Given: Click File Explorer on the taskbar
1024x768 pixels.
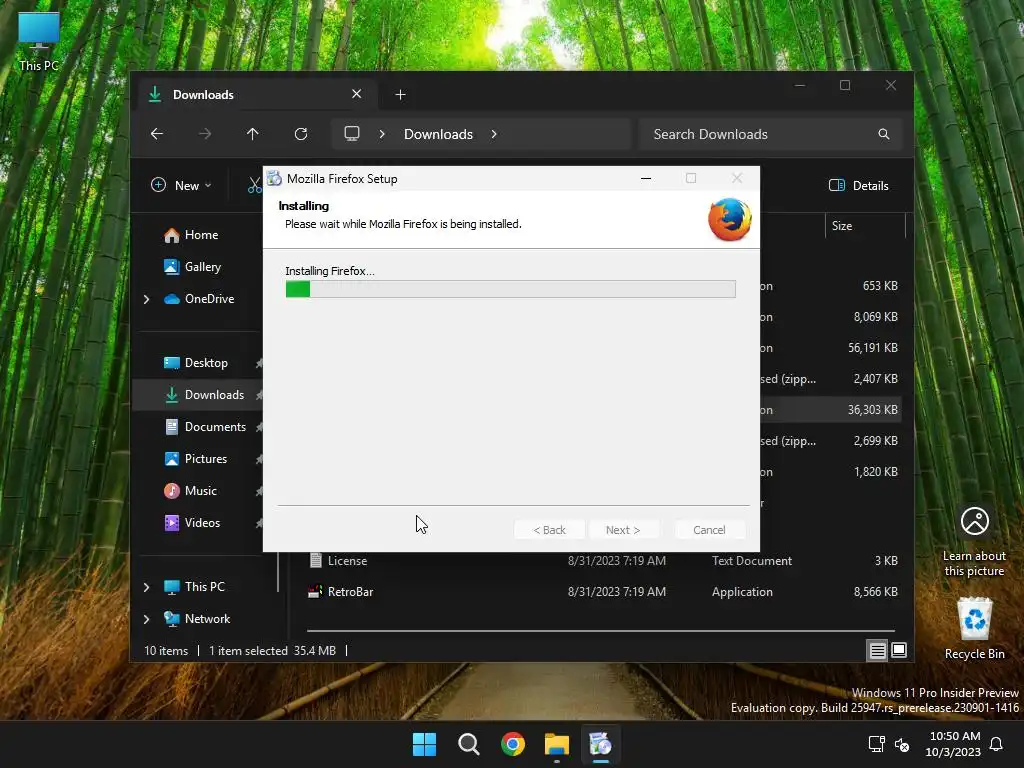Looking at the screenshot, I should click(x=557, y=744).
